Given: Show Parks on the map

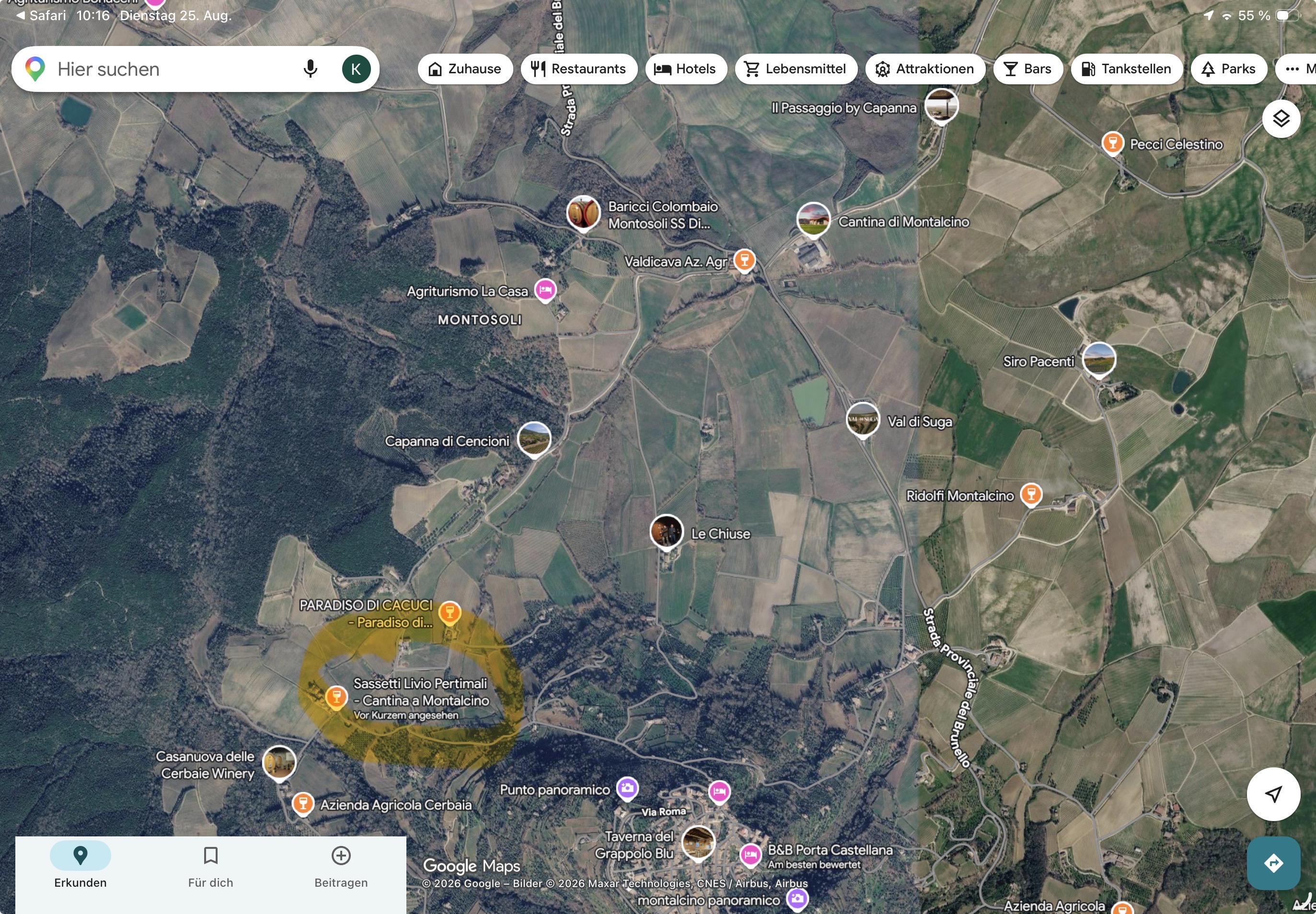Looking at the screenshot, I should coord(1228,69).
